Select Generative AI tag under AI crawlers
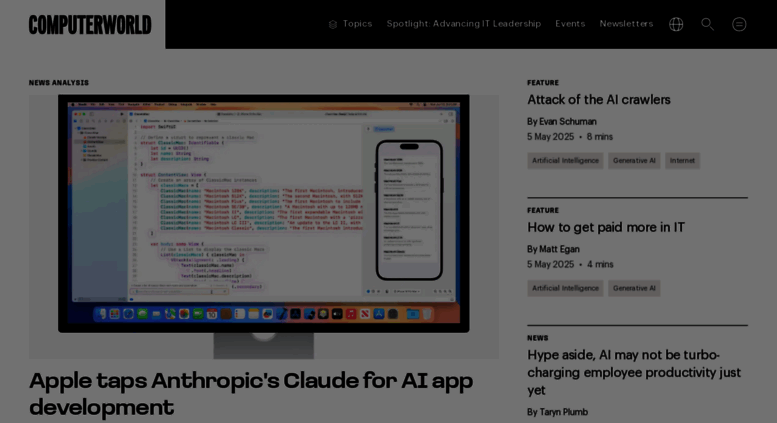 click(x=634, y=160)
